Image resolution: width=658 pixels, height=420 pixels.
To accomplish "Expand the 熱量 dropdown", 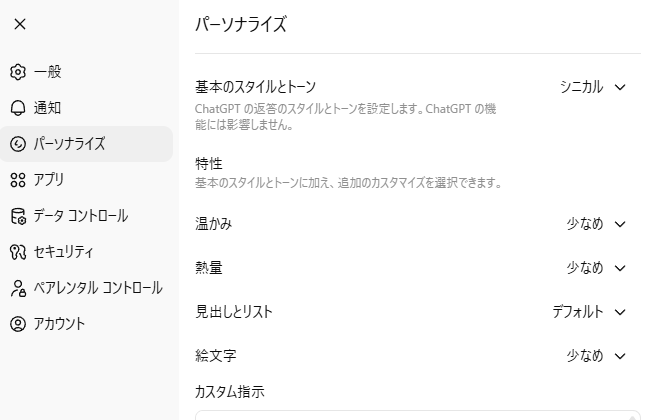I will pyautogui.click(x=596, y=268).
